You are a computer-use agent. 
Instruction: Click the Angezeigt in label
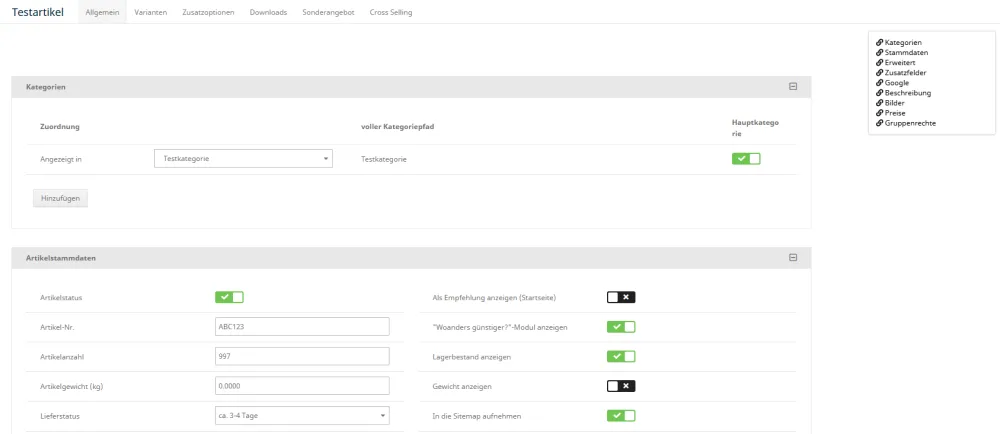61,159
